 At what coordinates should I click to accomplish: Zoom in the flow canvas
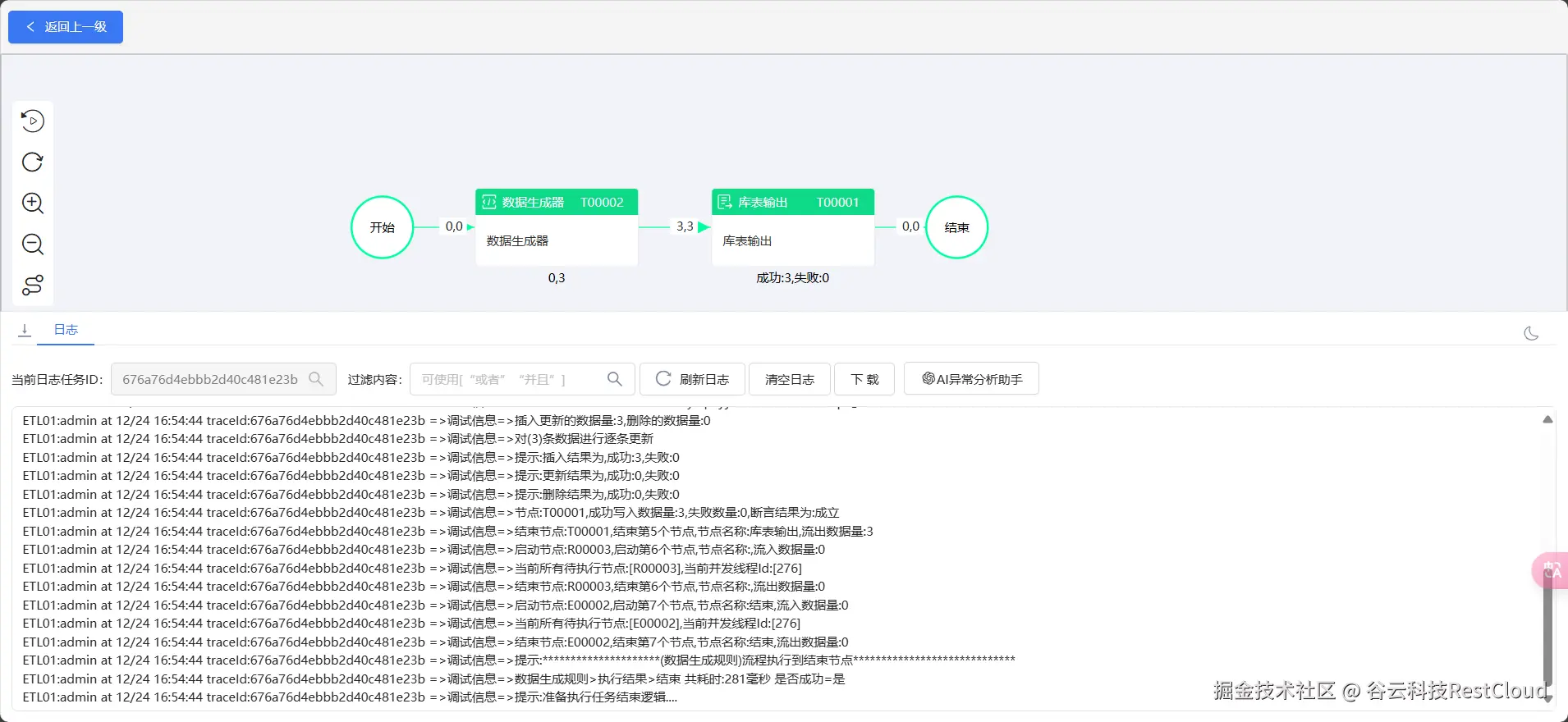[x=33, y=203]
